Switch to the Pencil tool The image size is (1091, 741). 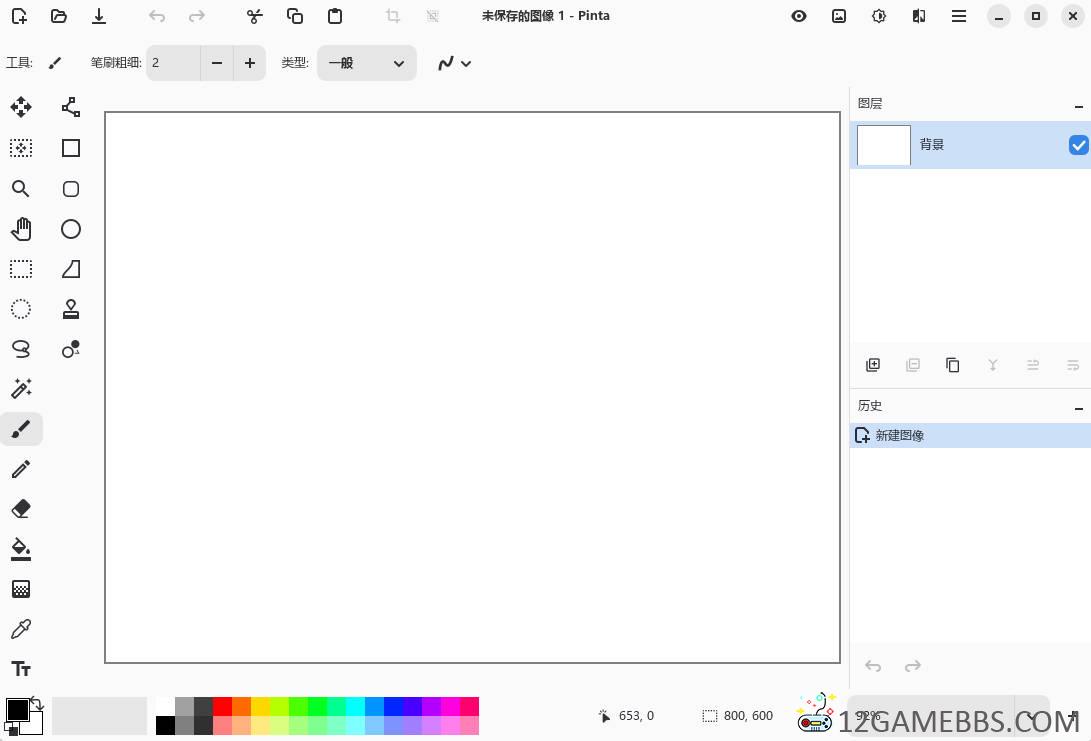21,469
